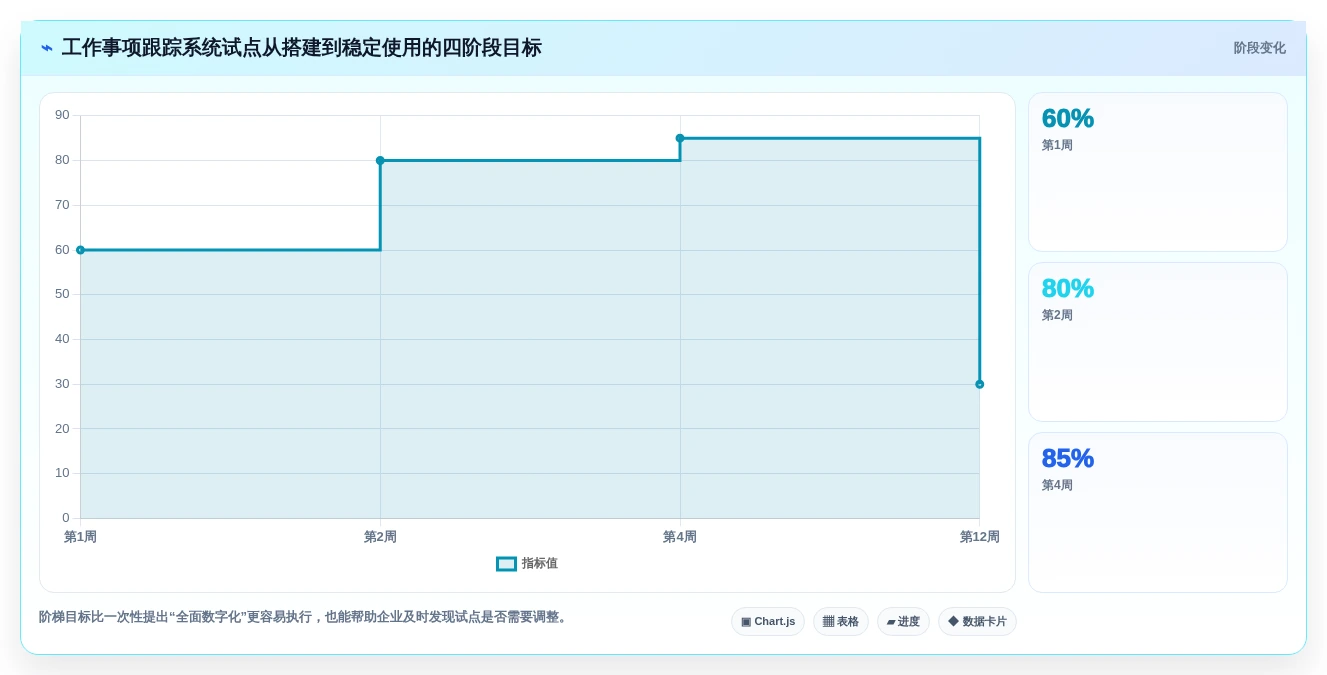Click the 第1周 x-axis label
1327x675 pixels.
click(x=80, y=537)
